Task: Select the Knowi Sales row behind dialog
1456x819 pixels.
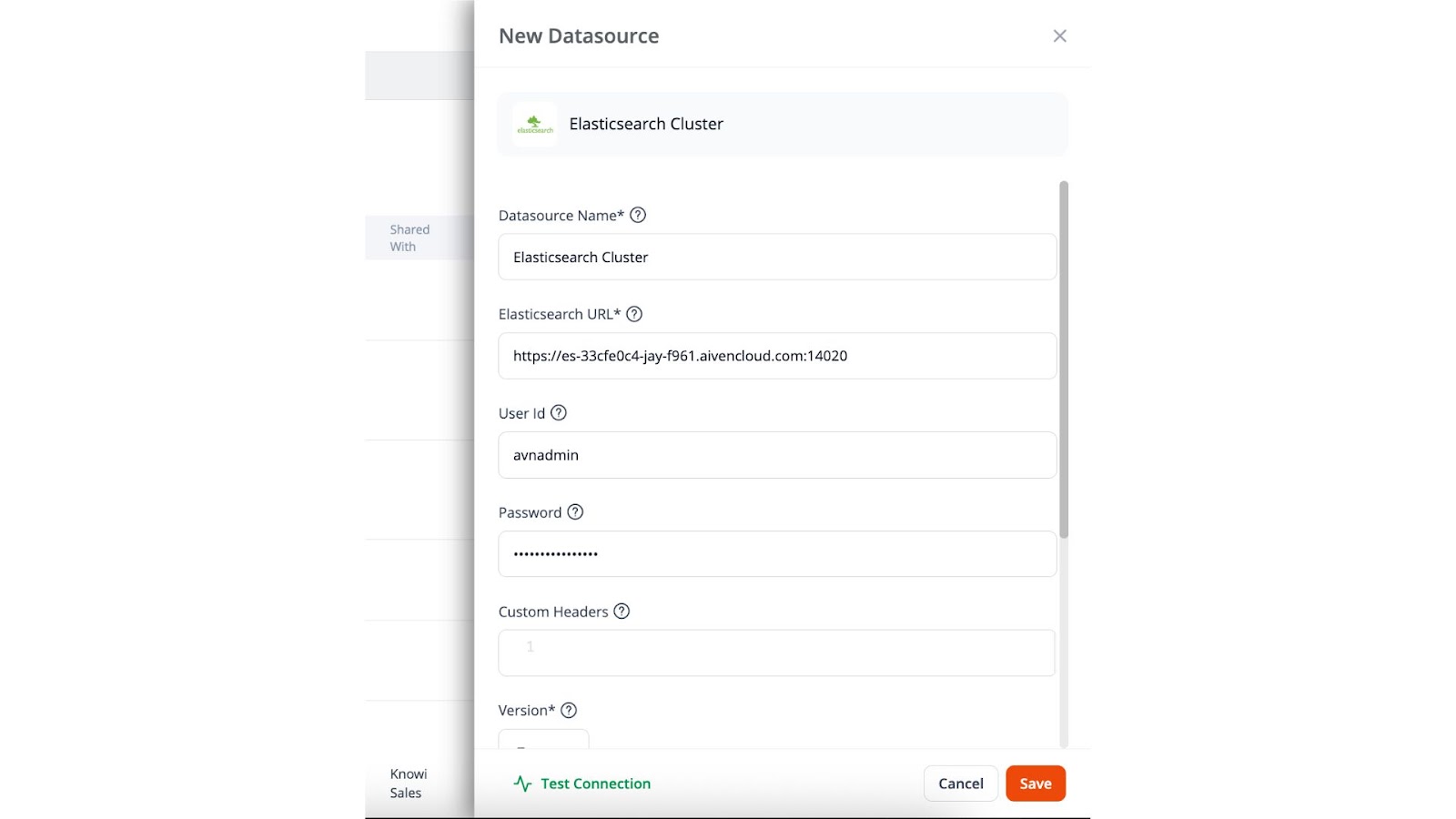Action: [409, 784]
